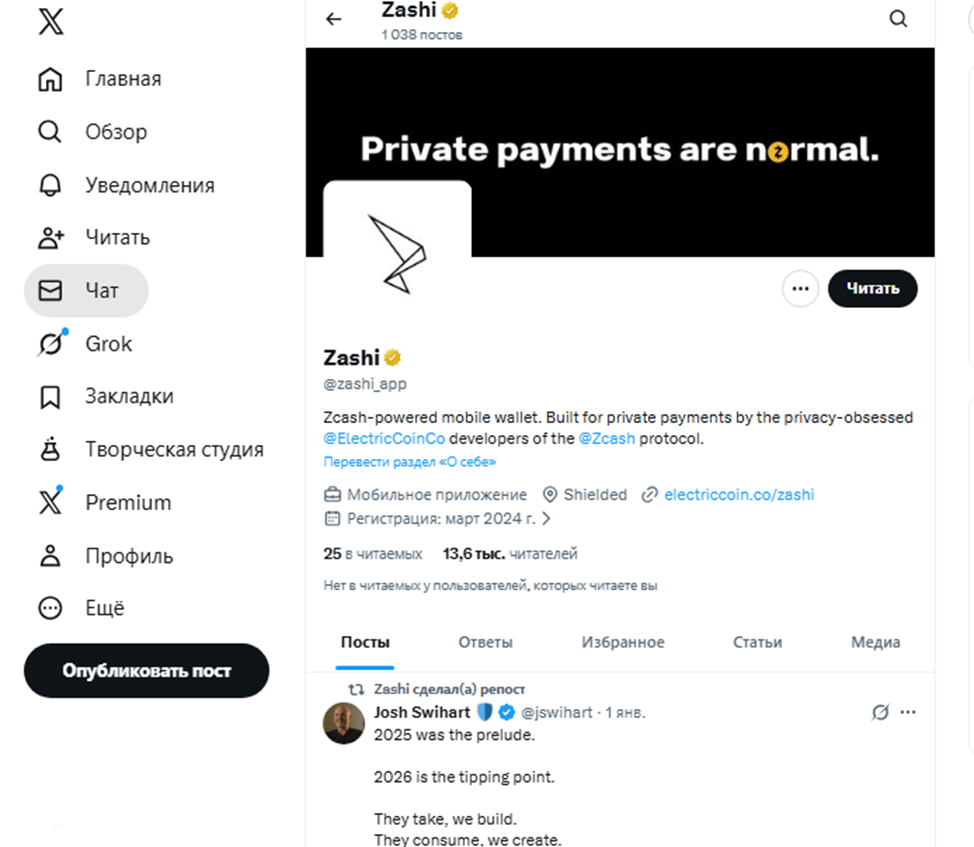Click the Grok icon on Josh Swihart post
Viewport: 974px width, 847px height.
(880, 713)
